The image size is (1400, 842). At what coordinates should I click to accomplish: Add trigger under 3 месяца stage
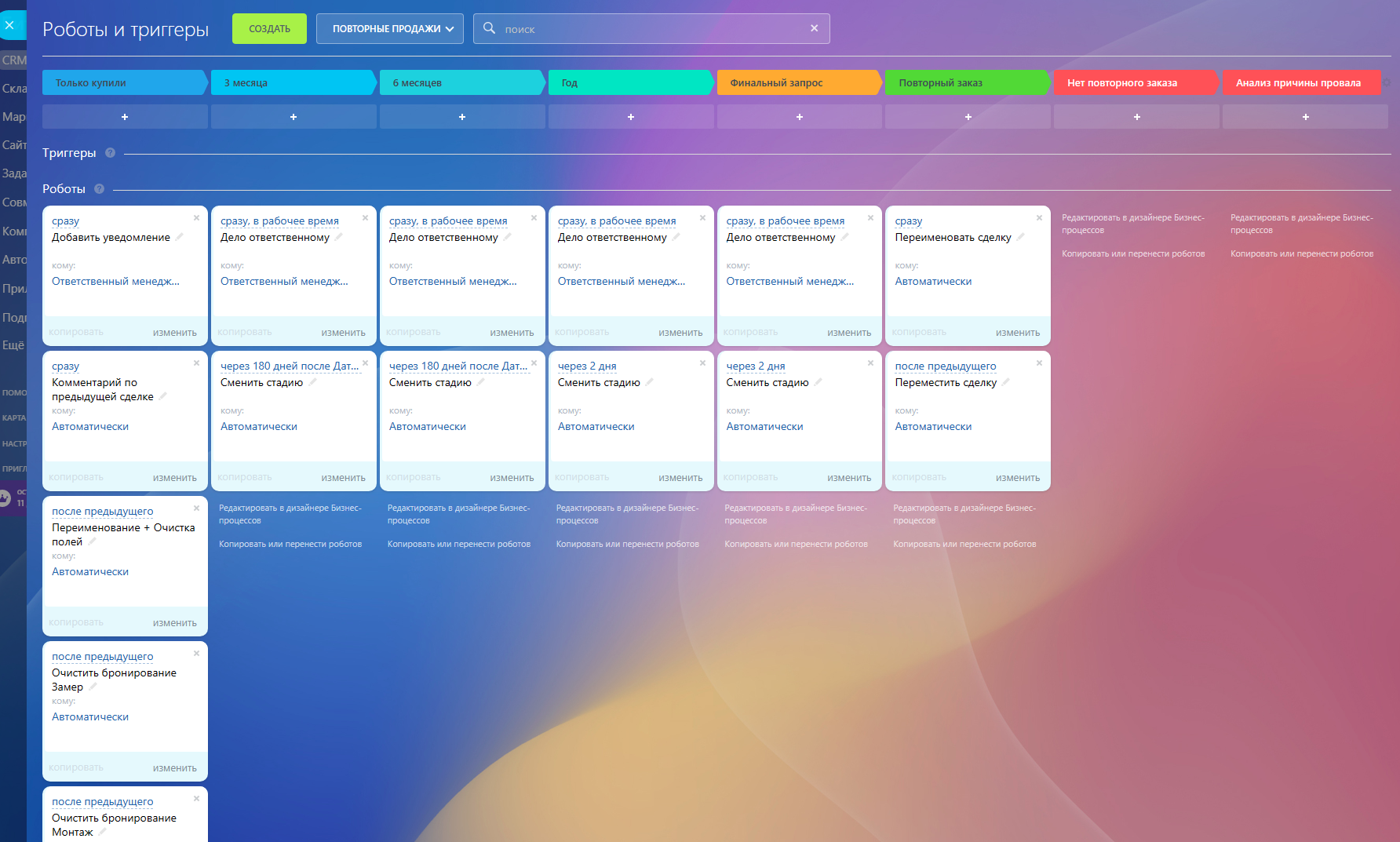click(293, 117)
